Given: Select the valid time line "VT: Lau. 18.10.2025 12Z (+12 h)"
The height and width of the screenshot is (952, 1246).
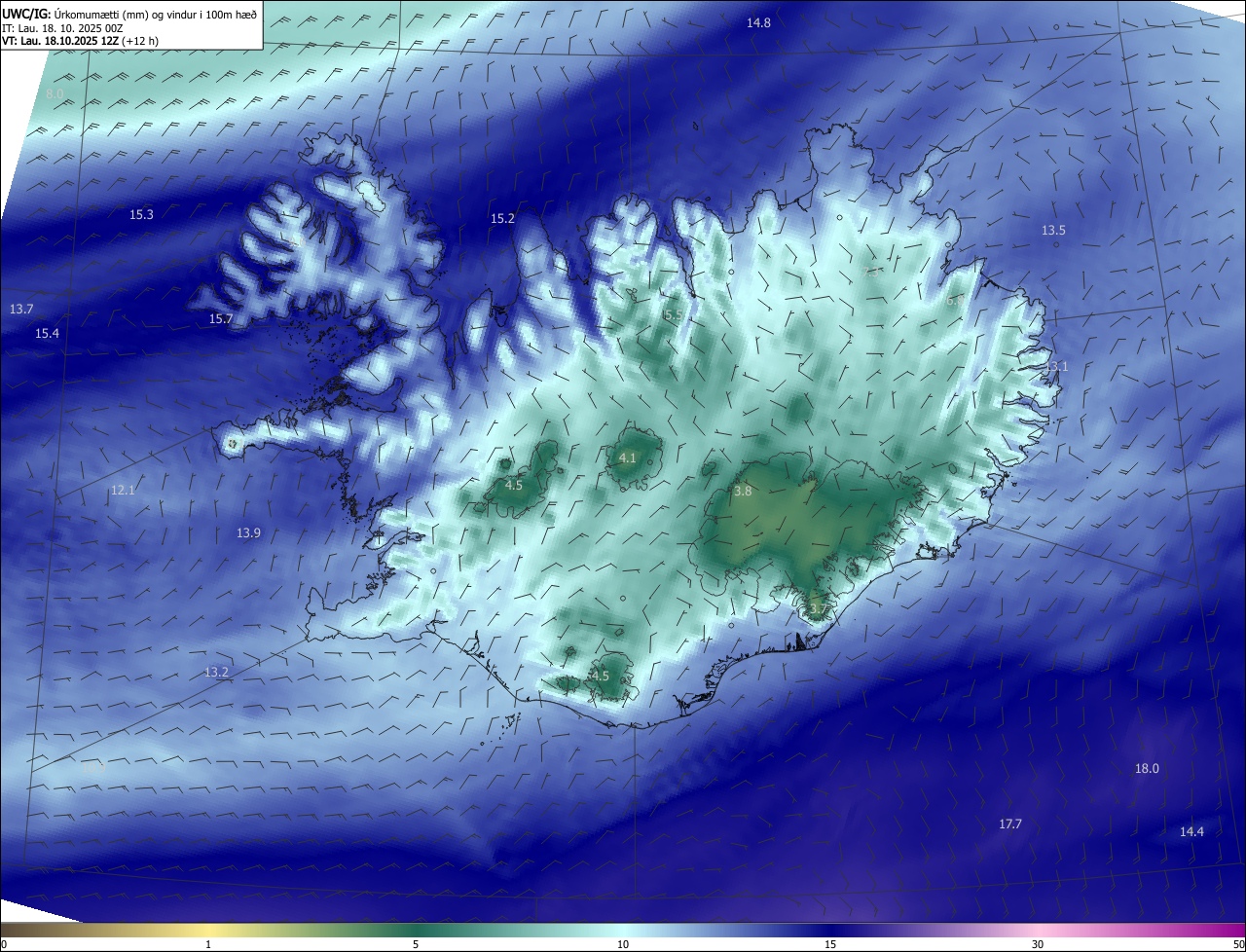Looking at the screenshot, I should [x=80, y=41].
